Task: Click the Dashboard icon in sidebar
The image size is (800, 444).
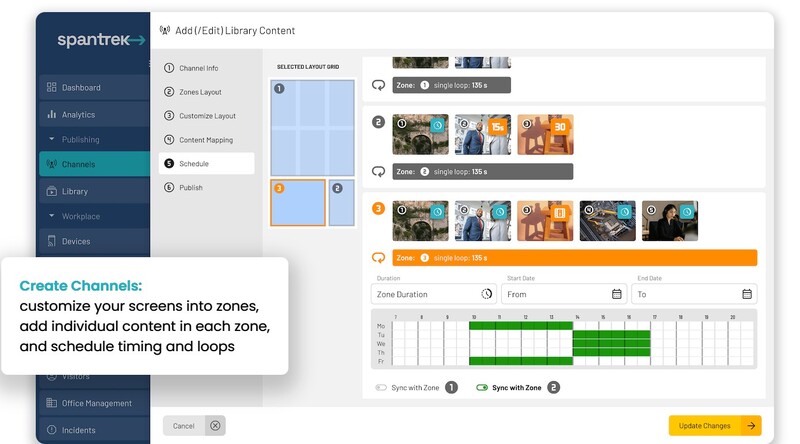Action: [x=51, y=88]
